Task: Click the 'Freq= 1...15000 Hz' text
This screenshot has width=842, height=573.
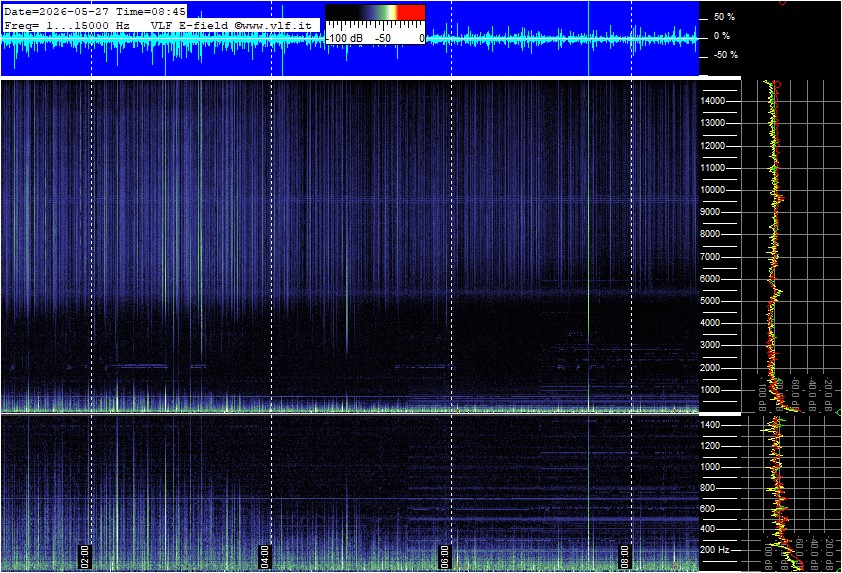Action: (x=67, y=25)
